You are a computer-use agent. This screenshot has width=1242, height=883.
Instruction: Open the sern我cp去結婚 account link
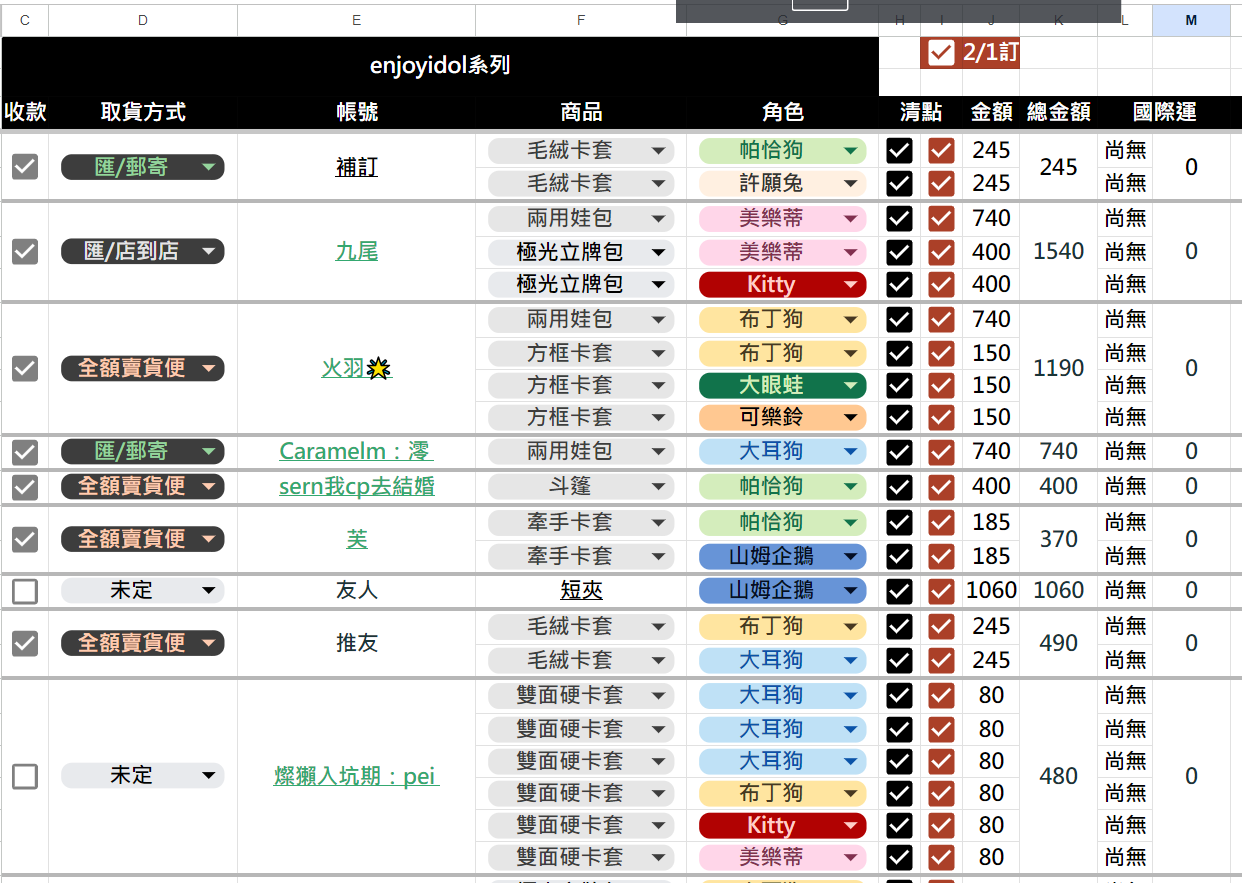357,487
